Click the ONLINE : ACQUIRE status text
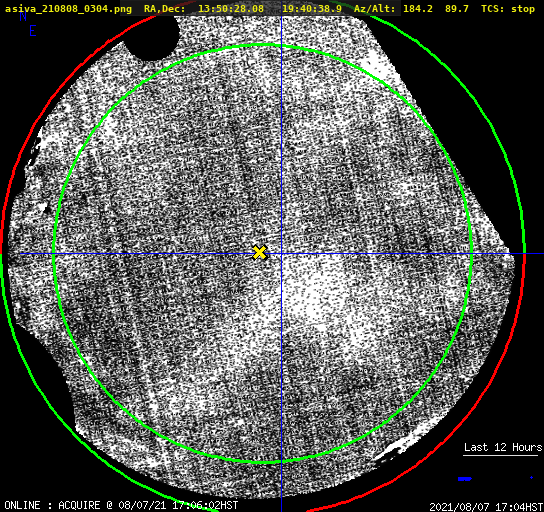The height and width of the screenshot is (512, 544). pos(52,505)
